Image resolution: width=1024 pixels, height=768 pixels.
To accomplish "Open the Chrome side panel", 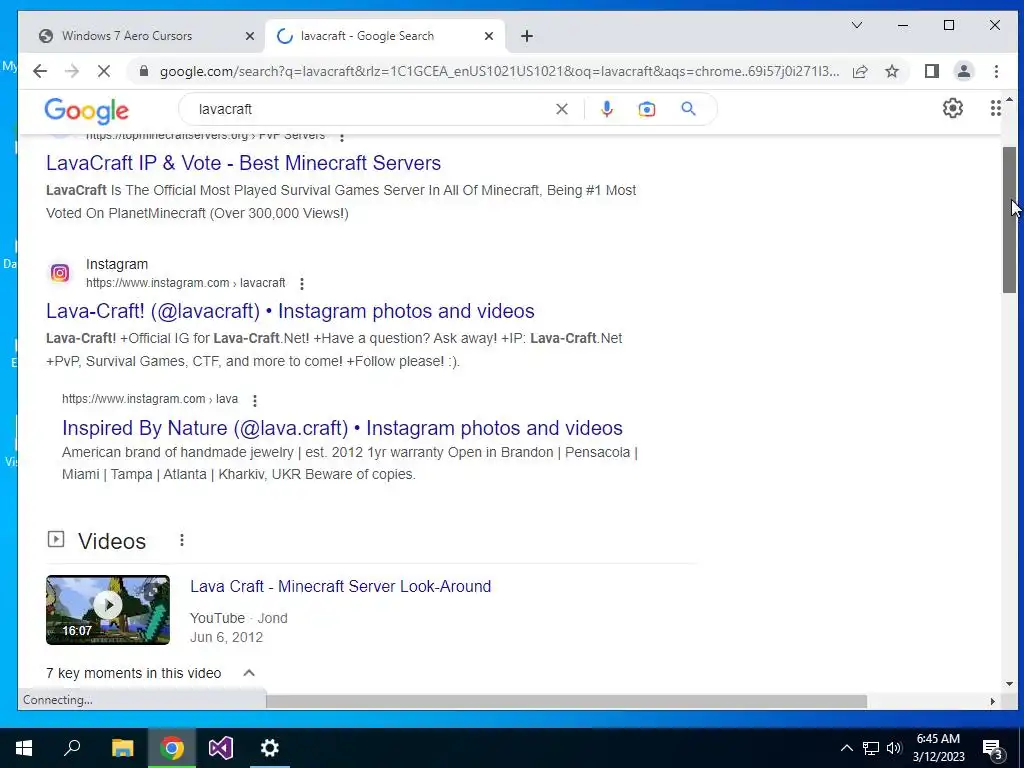I will (x=932, y=71).
